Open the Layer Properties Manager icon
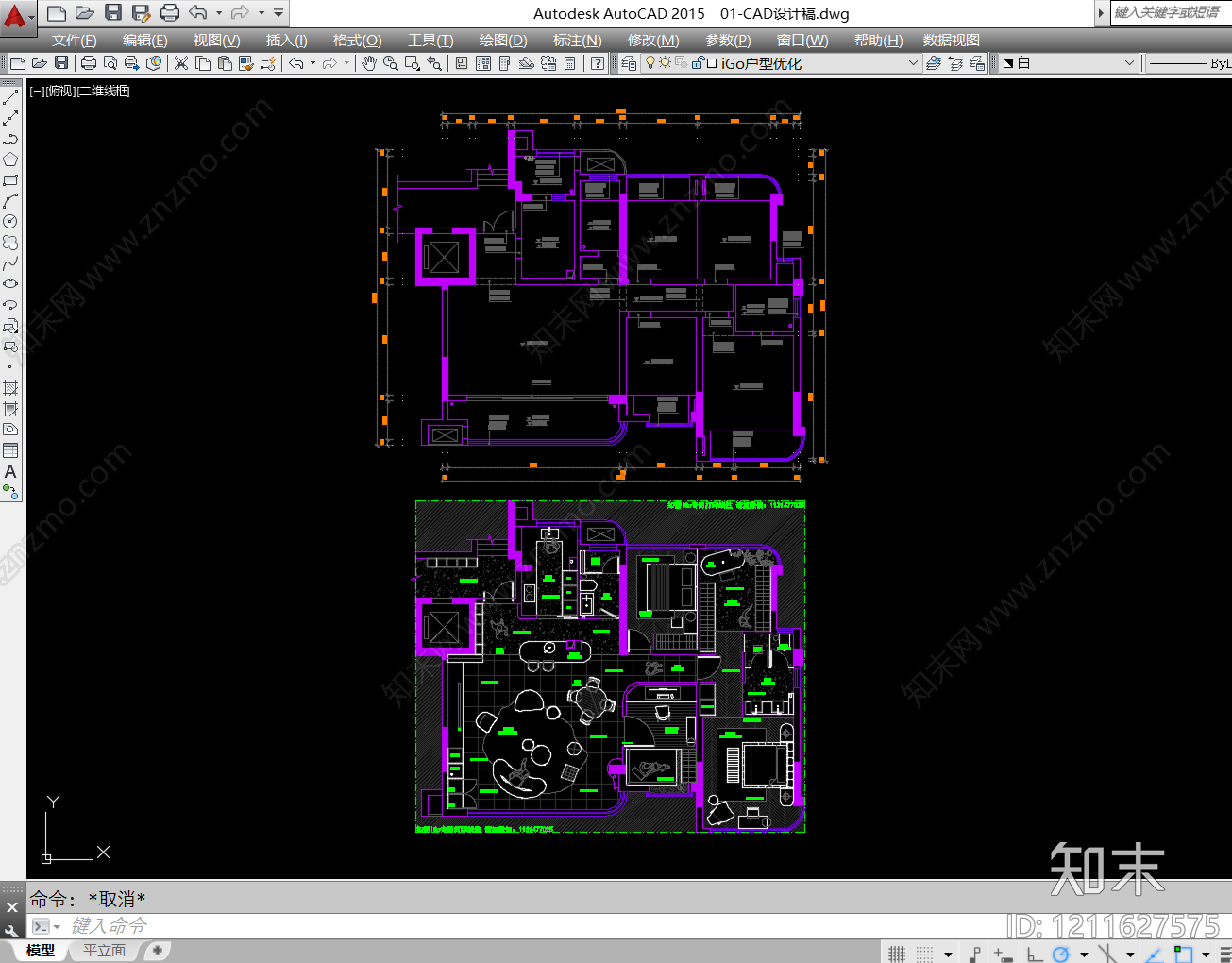This screenshot has width=1232, height=963. [629, 63]
